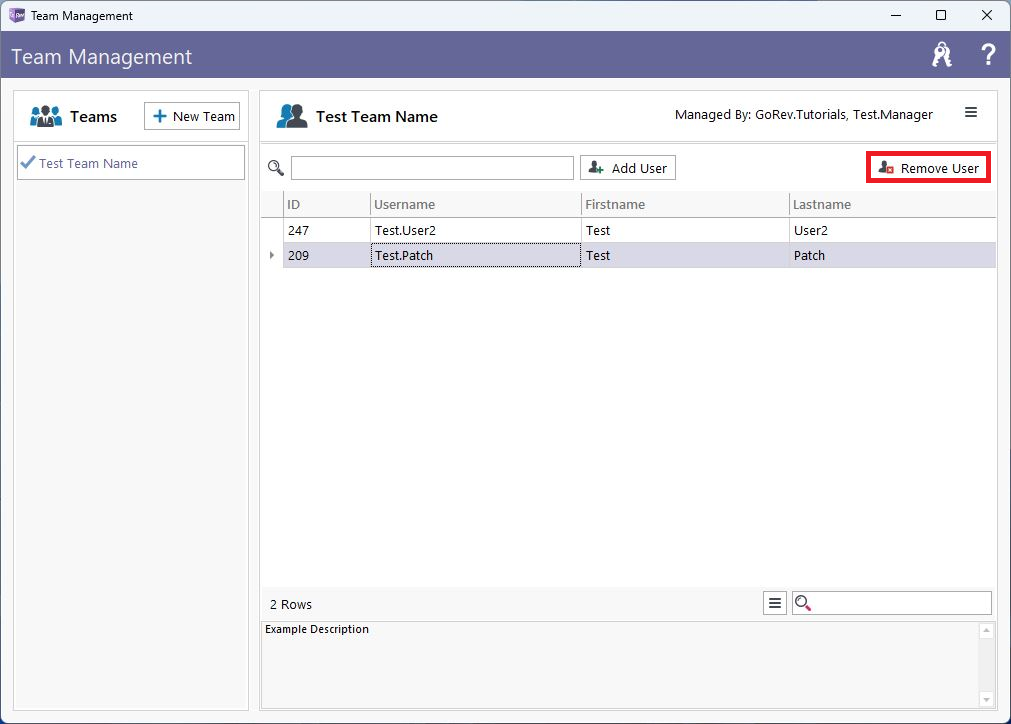Click the description scrollbar down arrow
Viewport: 1011px width, 724px height.
[x=986, y=700]
